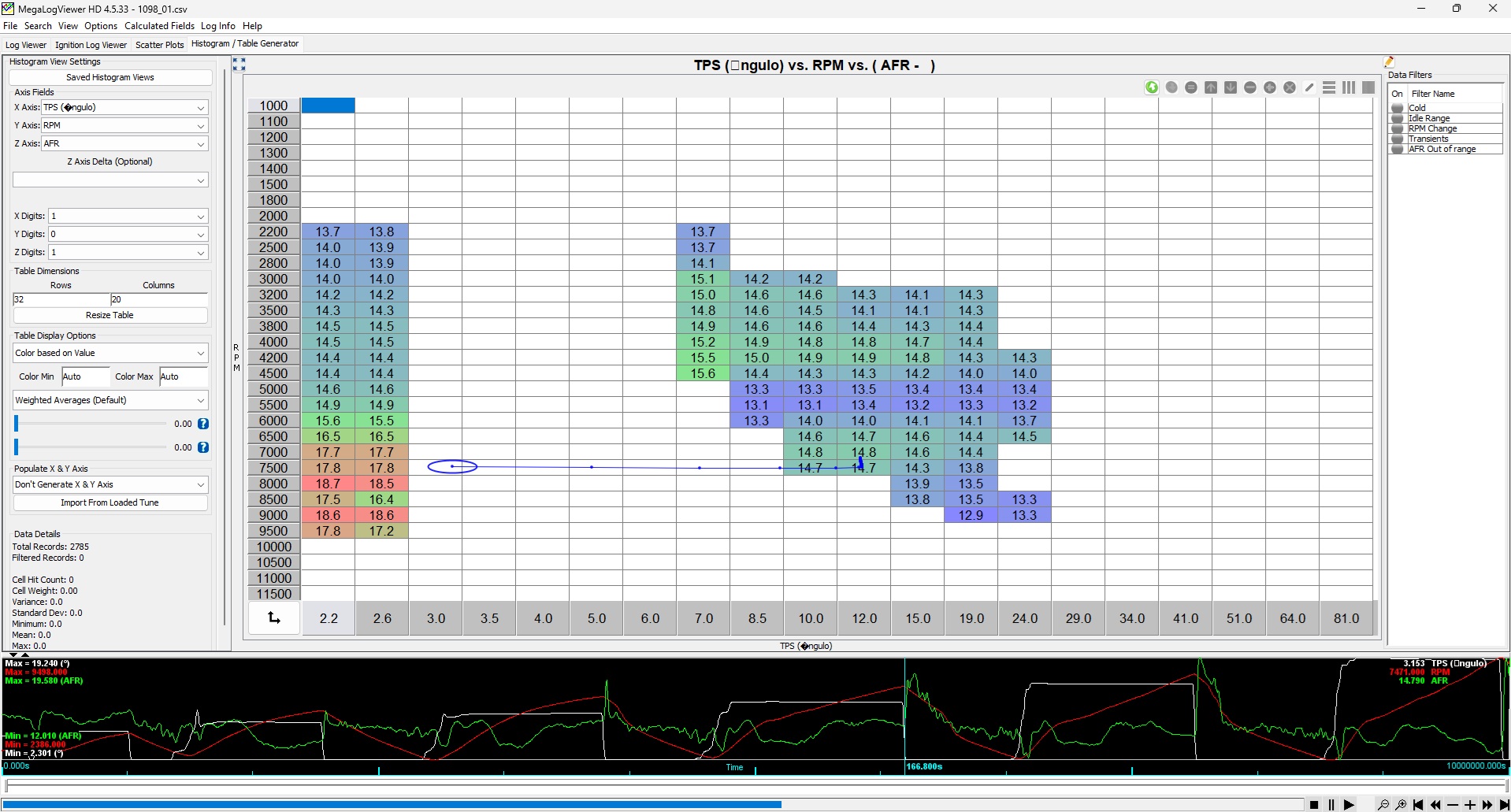Turn on the AFR Out of range filter
The height and width of the screenshot is (812, 1511).
(1398, 149)
